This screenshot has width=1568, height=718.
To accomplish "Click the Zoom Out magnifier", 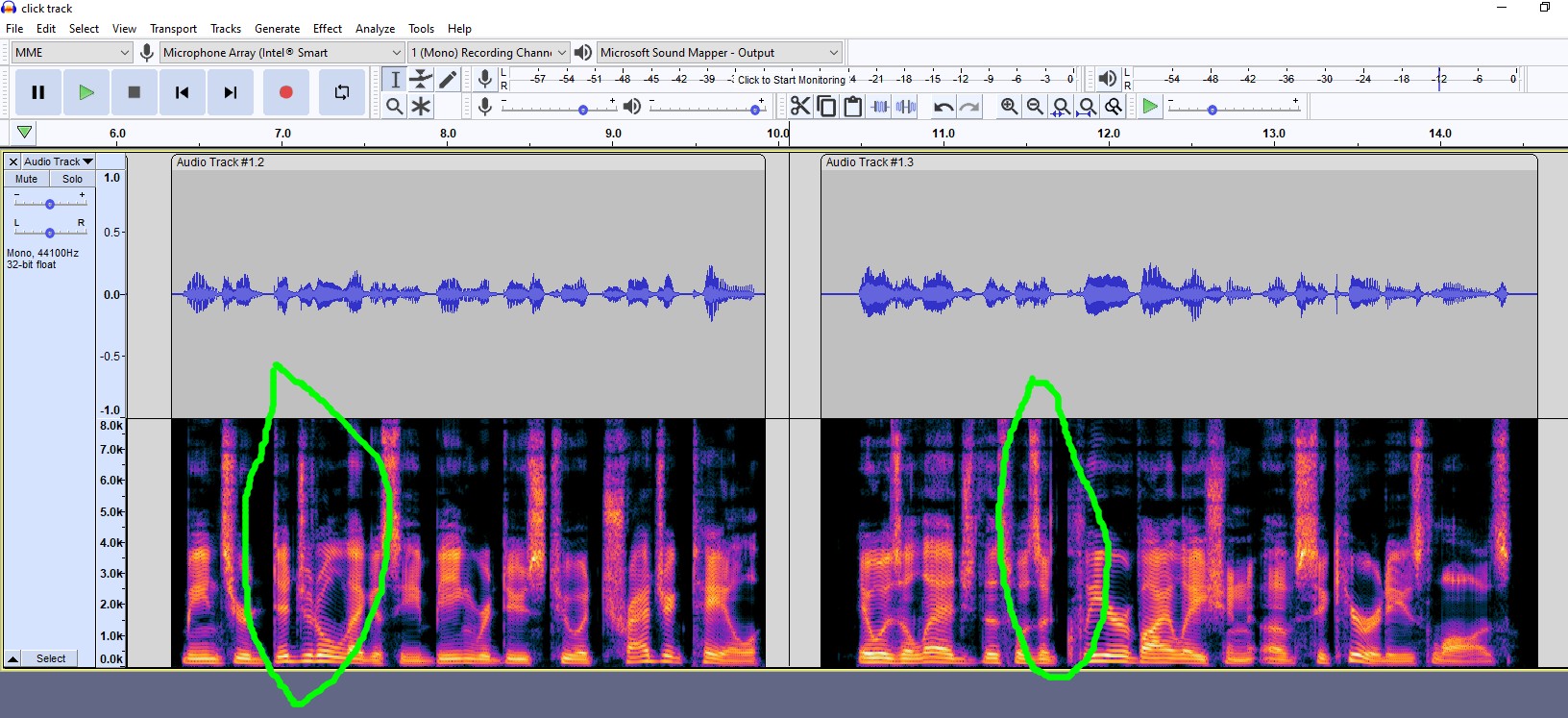I will click(x=1035, y=106).
